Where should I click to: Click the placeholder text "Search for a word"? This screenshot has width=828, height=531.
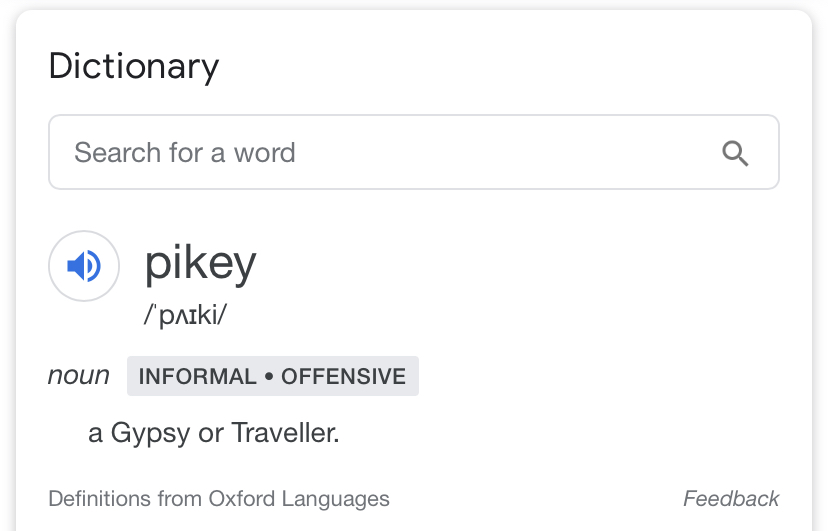184,153
